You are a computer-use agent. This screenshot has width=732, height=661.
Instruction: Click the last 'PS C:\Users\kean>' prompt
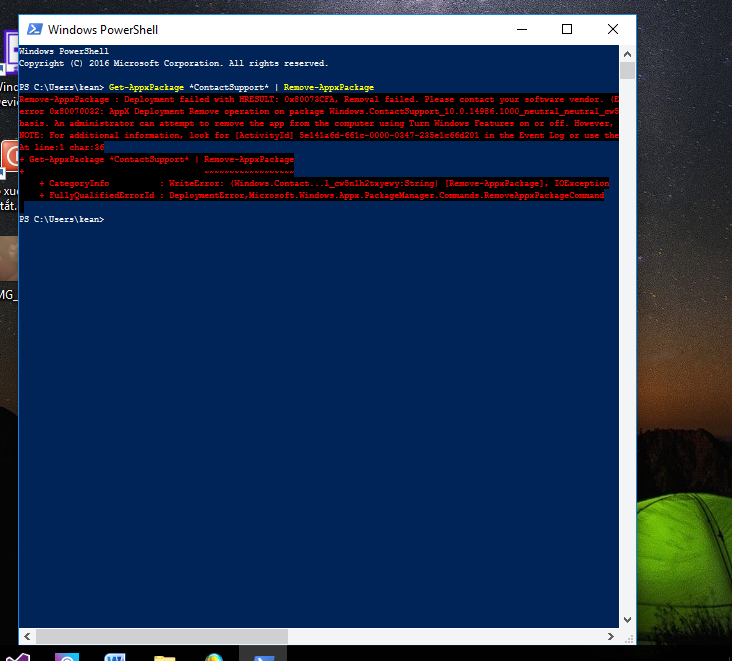tap(62, 219)
